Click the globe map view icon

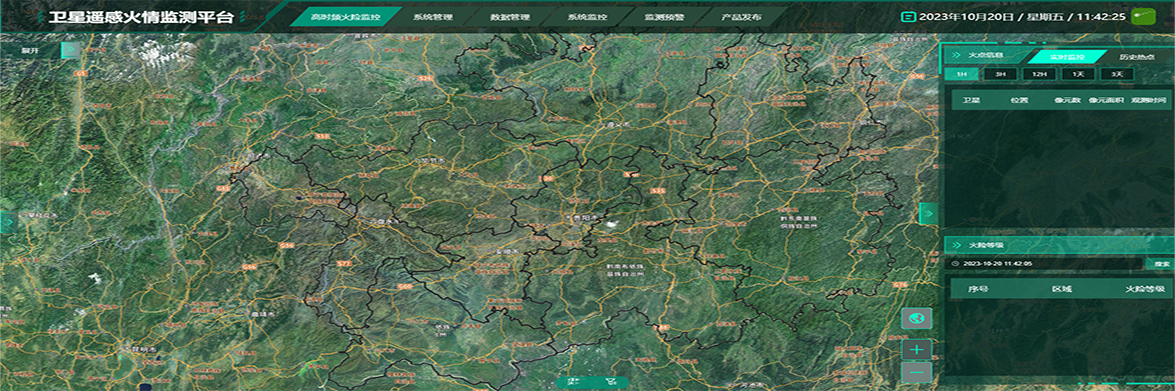[x=916, y=318]
